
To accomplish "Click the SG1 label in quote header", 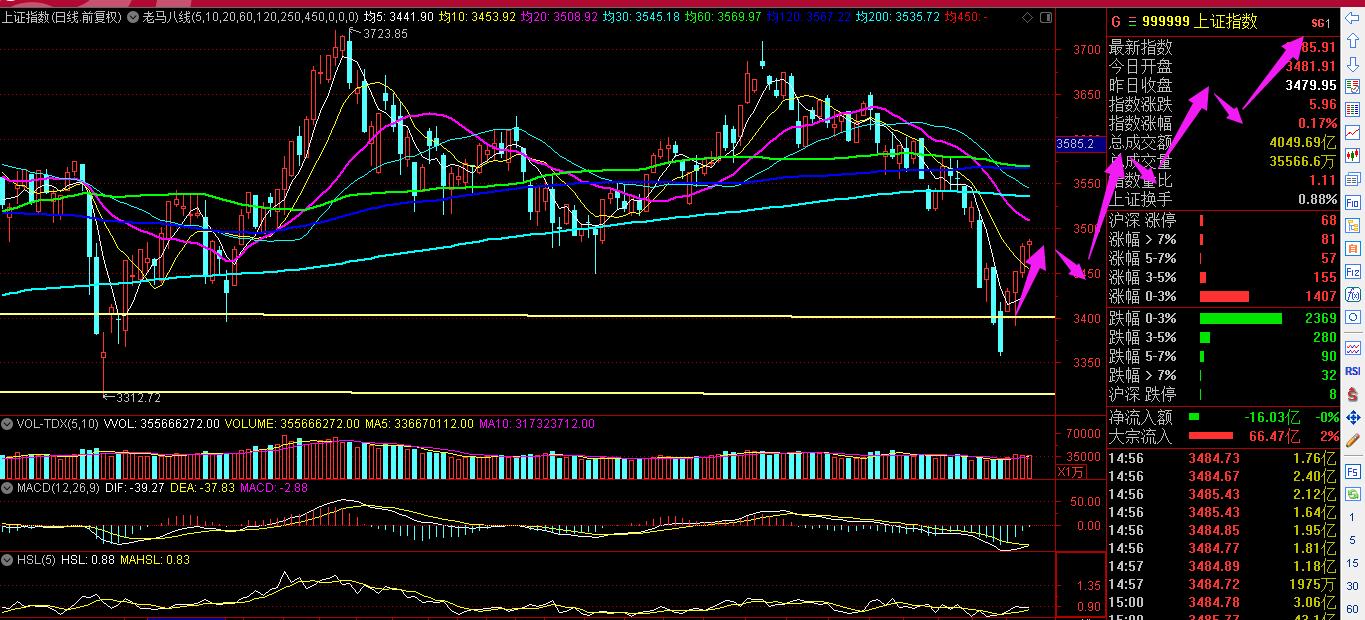I will pyautogui.click(x=1321, y=23).
